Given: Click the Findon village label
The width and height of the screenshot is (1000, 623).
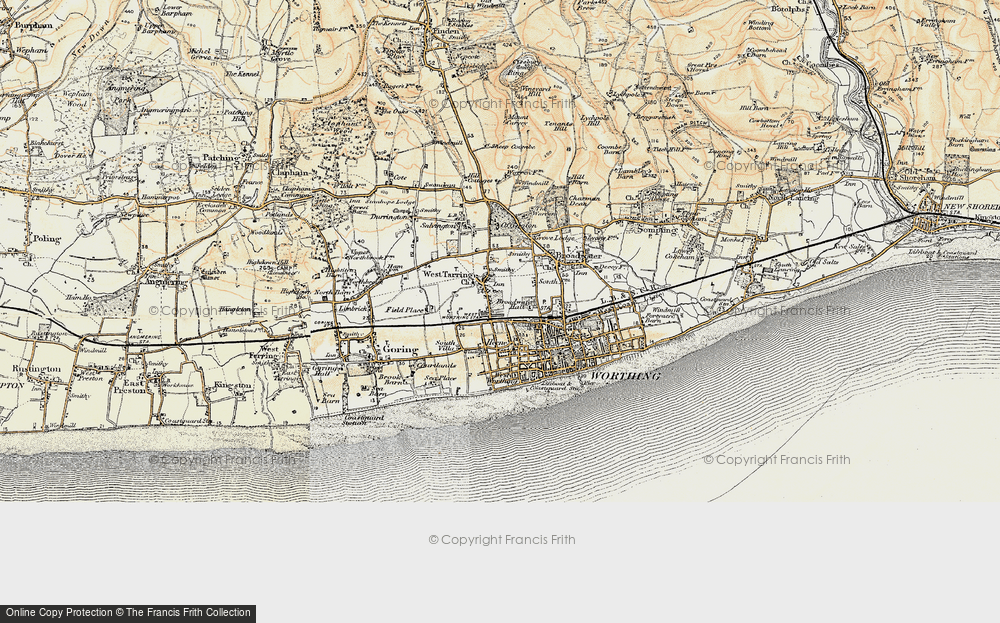Looking at the screenshot, I should (445, 31).
